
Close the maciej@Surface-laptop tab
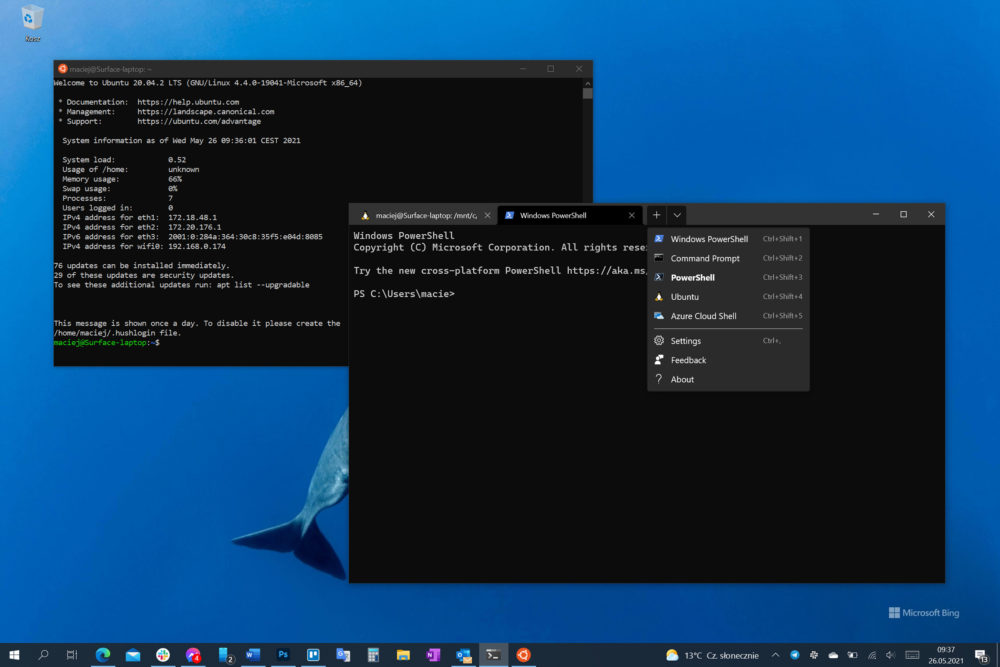pos(487,216)
